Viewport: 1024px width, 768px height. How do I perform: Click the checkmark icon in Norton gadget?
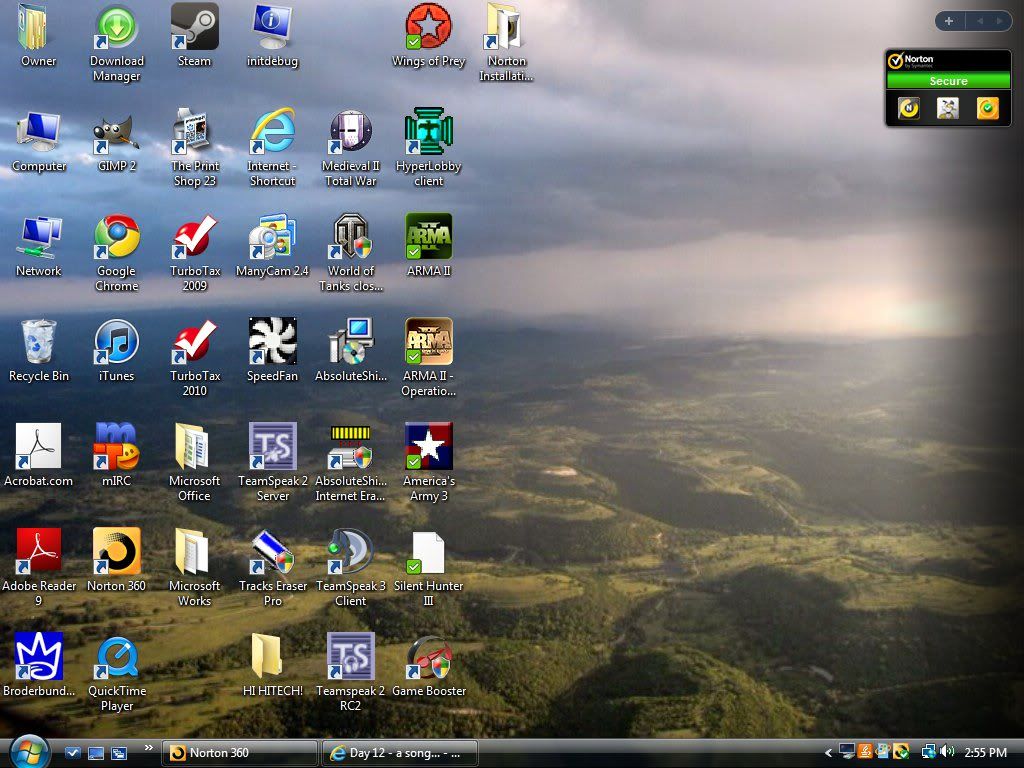(x=987, y=108)
